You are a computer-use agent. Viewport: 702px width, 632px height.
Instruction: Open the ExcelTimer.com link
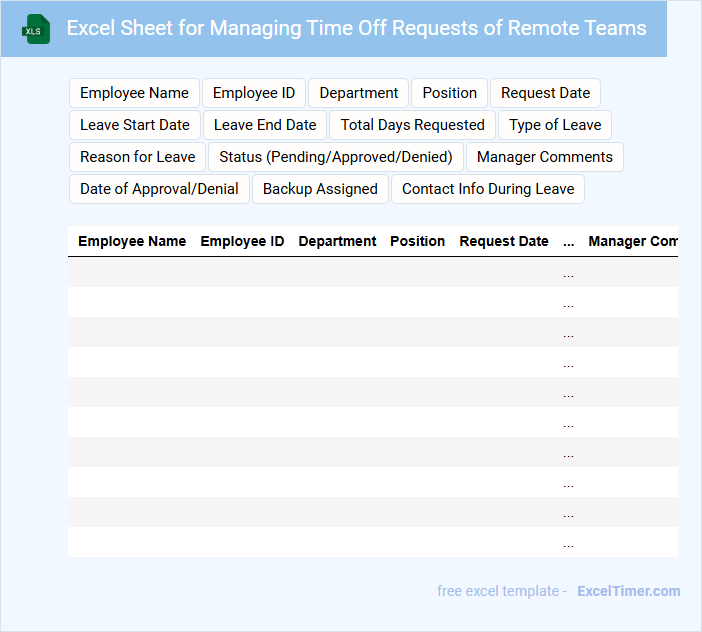click(x=629, y=591)
